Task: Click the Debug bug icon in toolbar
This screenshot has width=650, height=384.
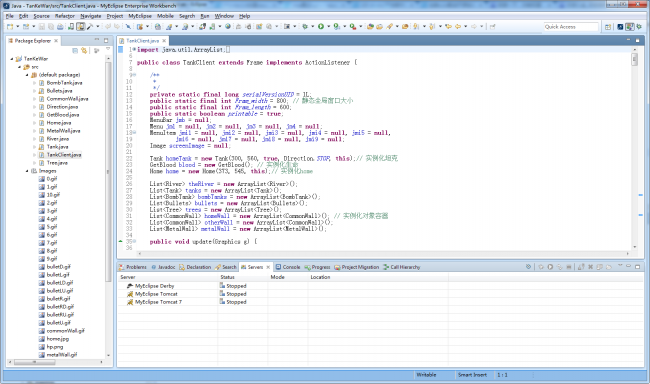Action: pos(305,27)
